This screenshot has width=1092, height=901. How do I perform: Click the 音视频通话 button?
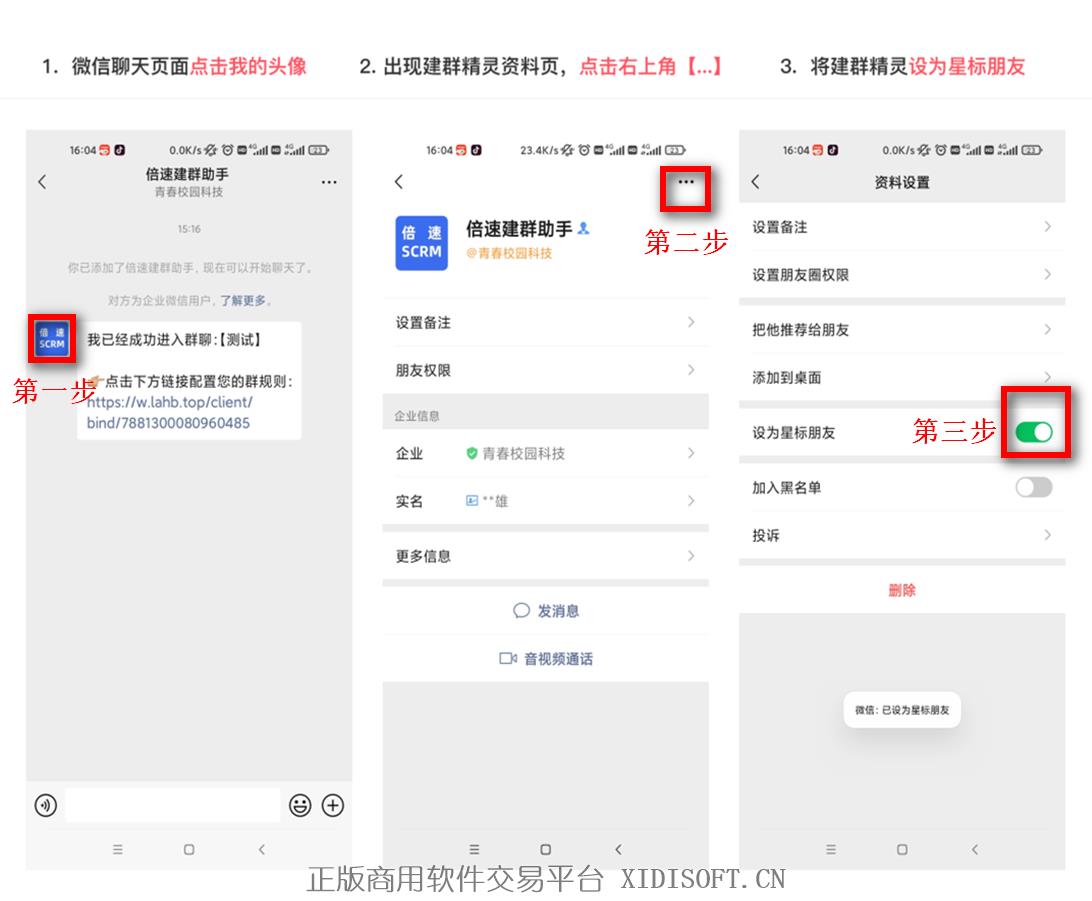[x=545, y=659]
